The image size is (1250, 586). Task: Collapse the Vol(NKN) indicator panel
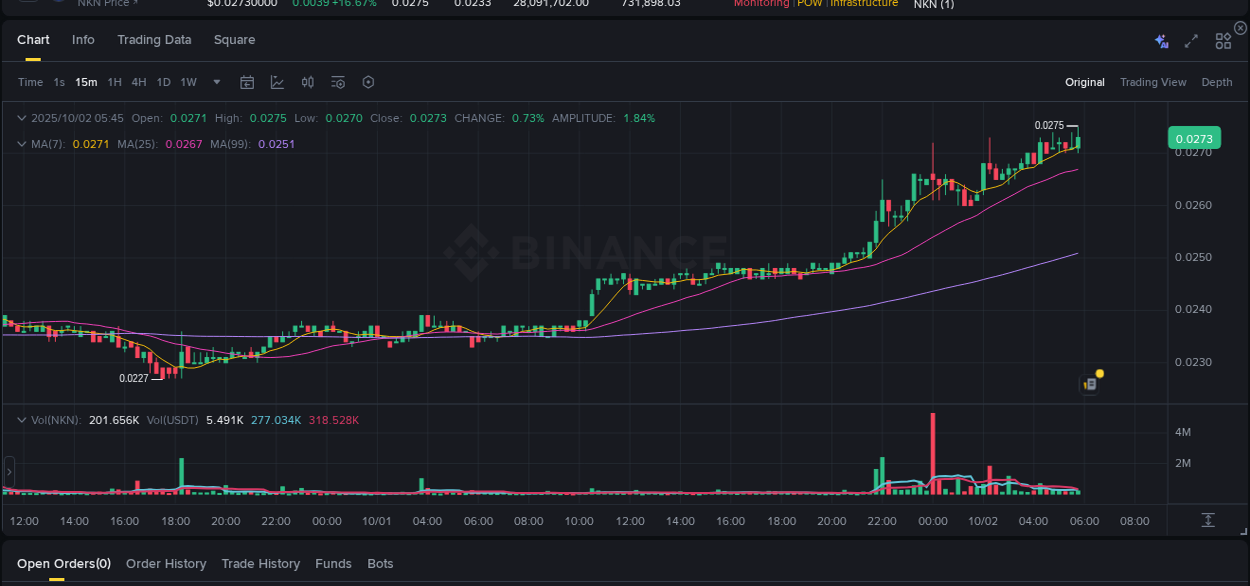(x=20, y=419)
